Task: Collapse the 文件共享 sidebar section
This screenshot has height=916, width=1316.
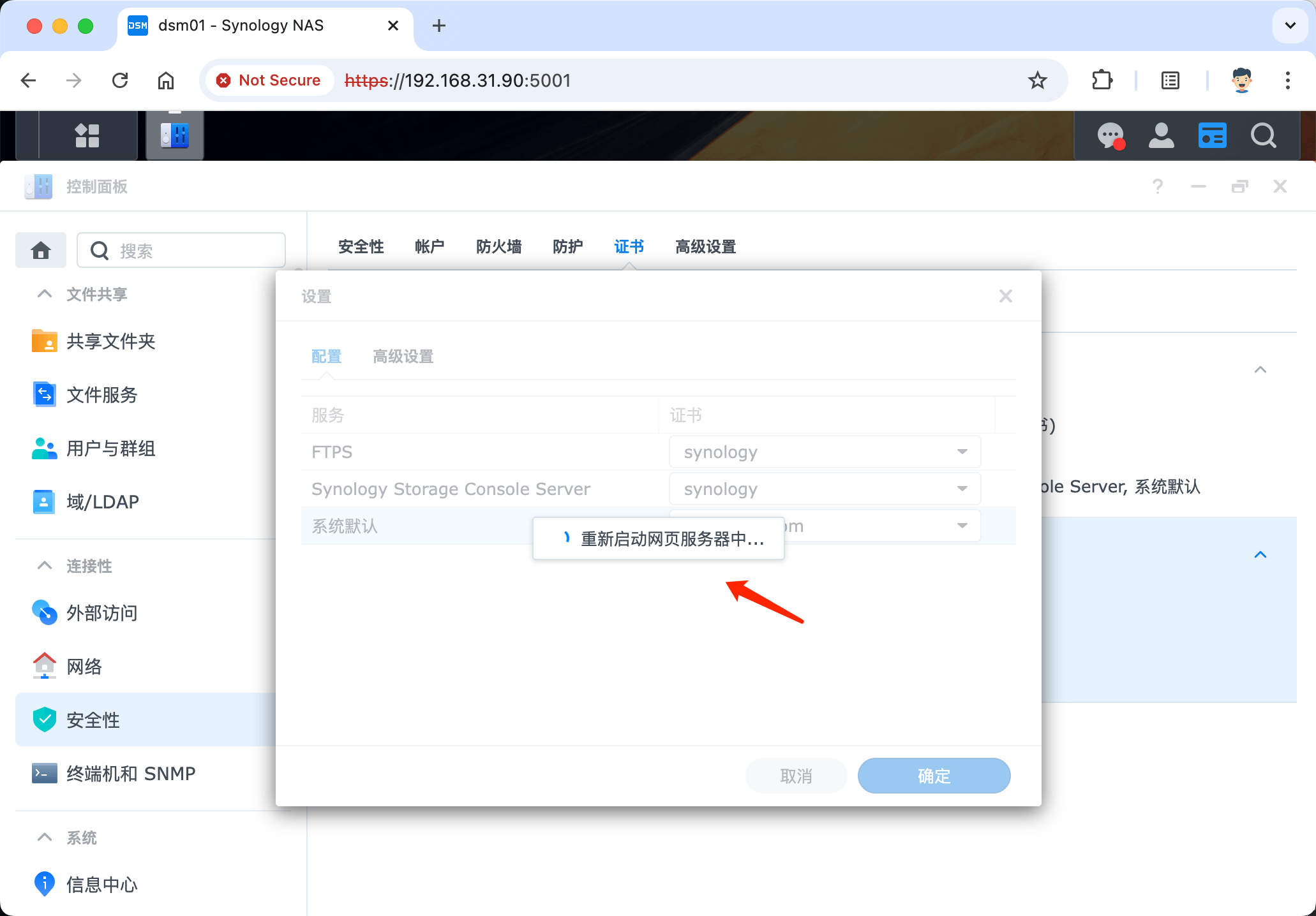Action: tap(45, 294)
